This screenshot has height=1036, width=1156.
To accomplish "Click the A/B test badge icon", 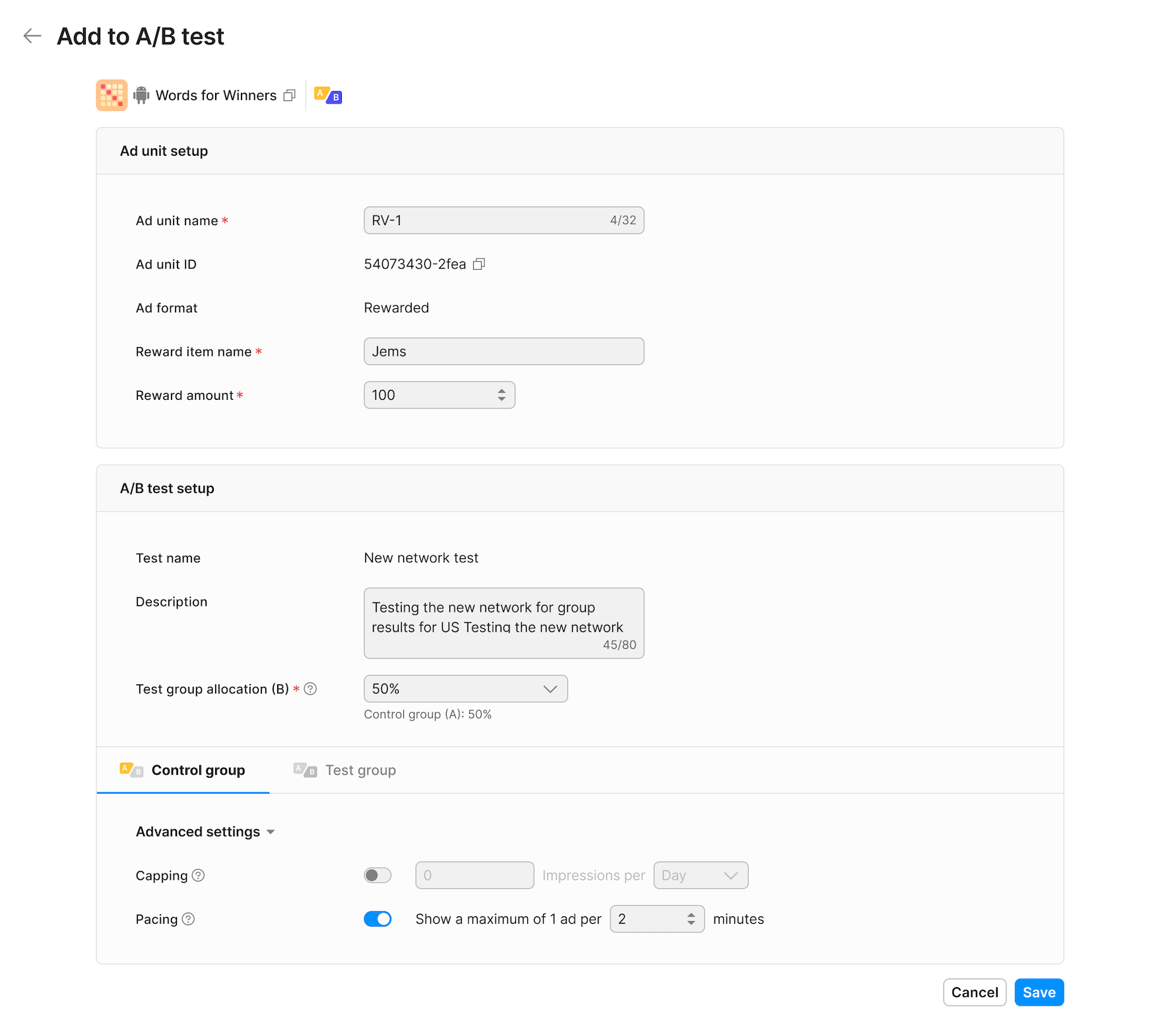I will tap(328, 96).
